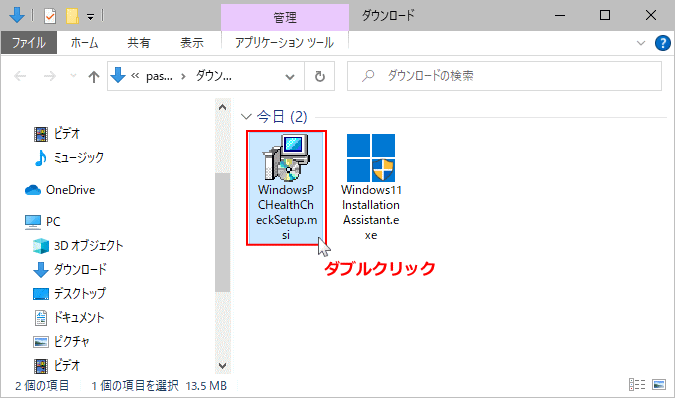Click the Back navigation arrow
This screenshot has height=398, width=675.
click(x=20, y=77)
